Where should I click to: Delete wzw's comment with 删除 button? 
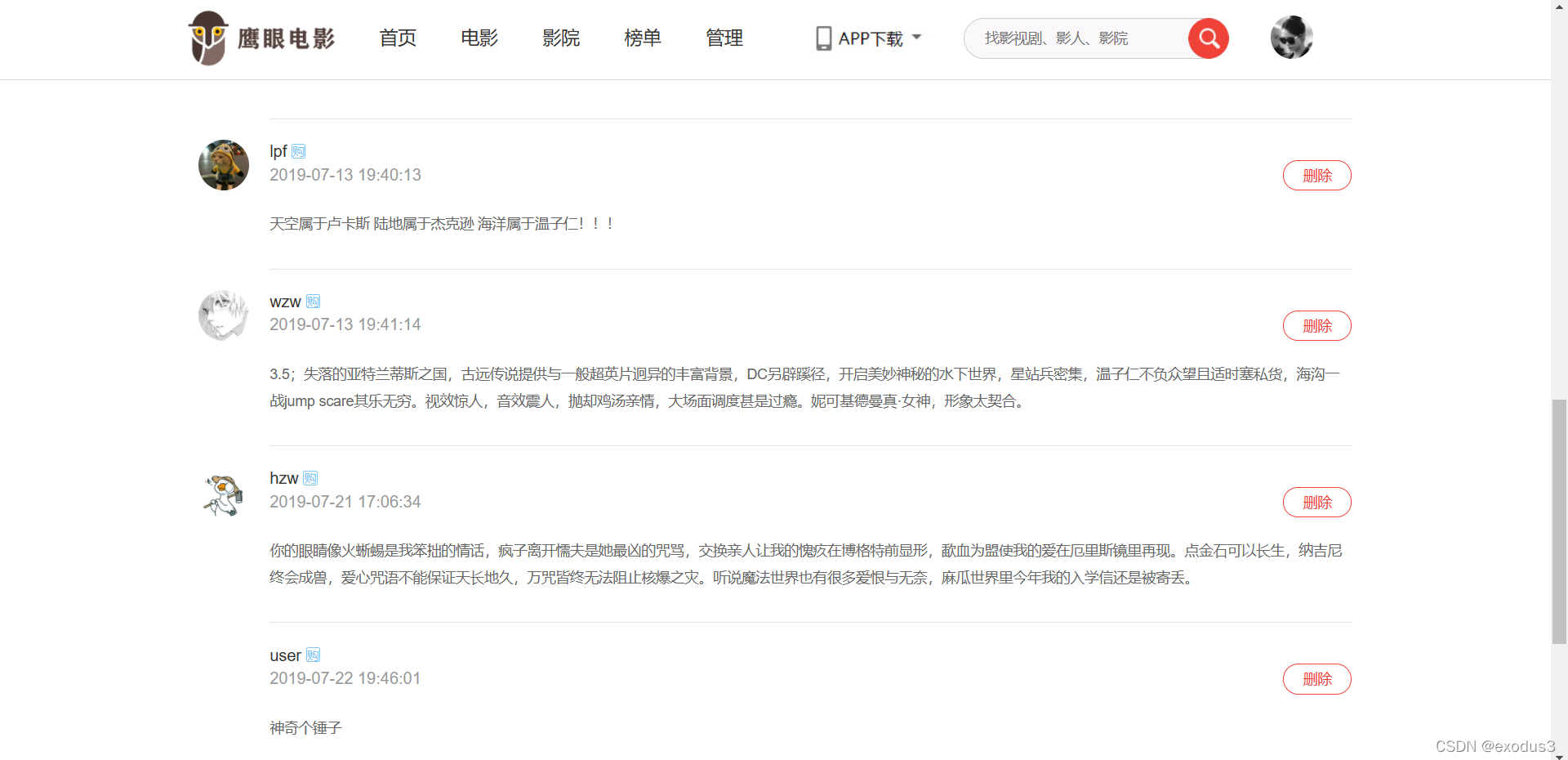point(1316,325)
